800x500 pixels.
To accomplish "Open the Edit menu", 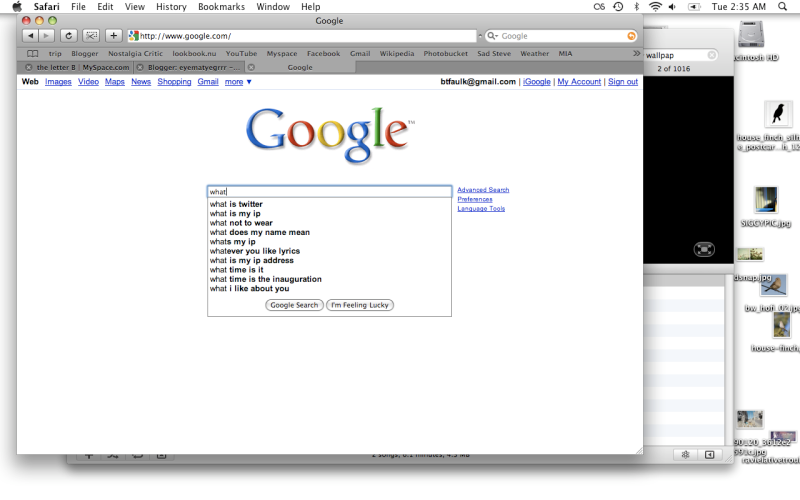I will [x=105, y=7].
